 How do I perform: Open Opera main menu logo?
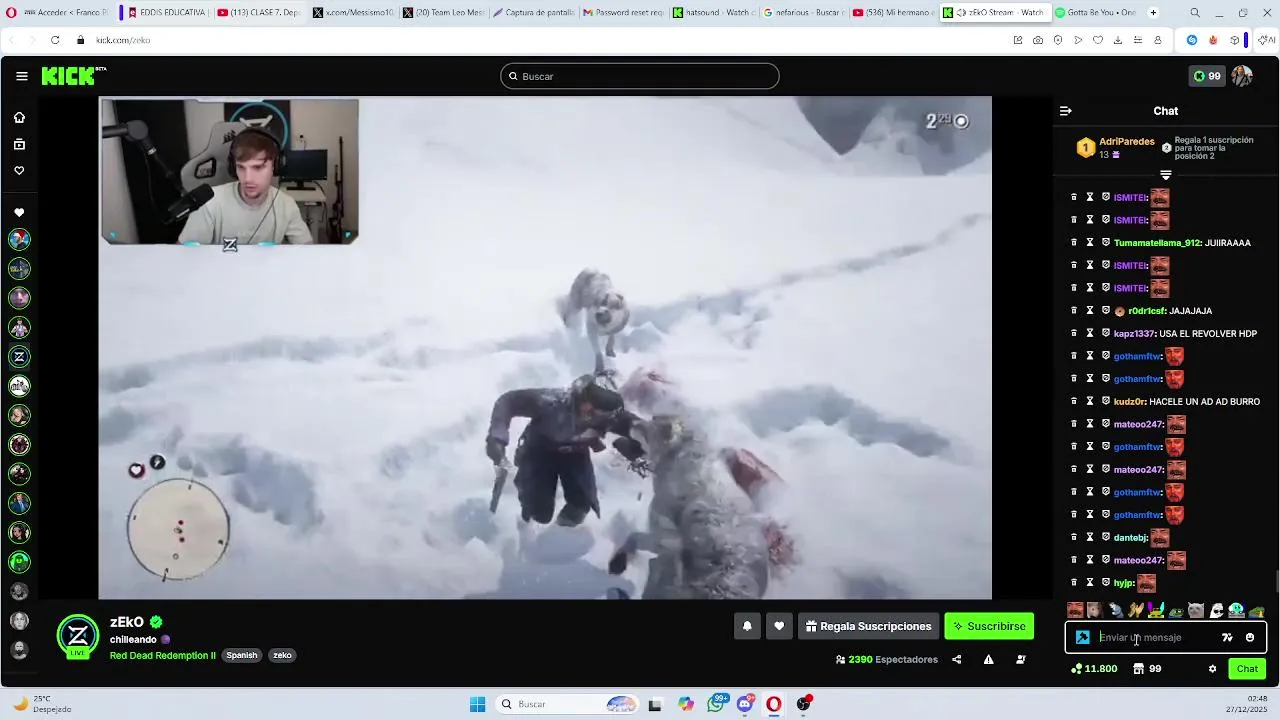tap(11, 13)
